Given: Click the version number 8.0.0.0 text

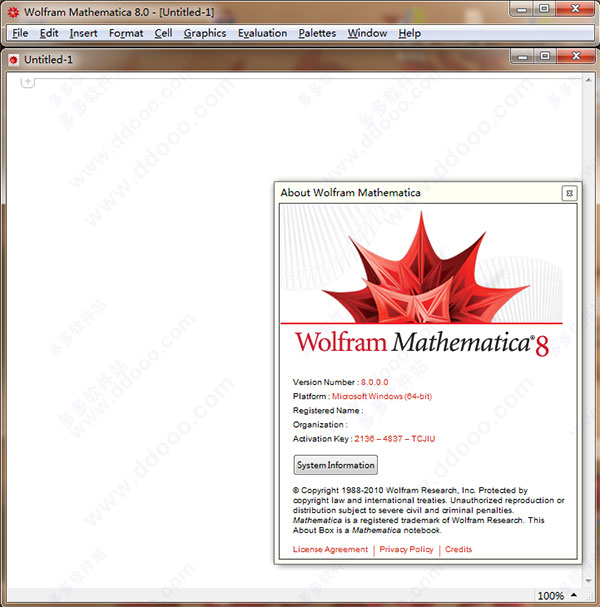Looking at the screenshot, I should point(374,382).
